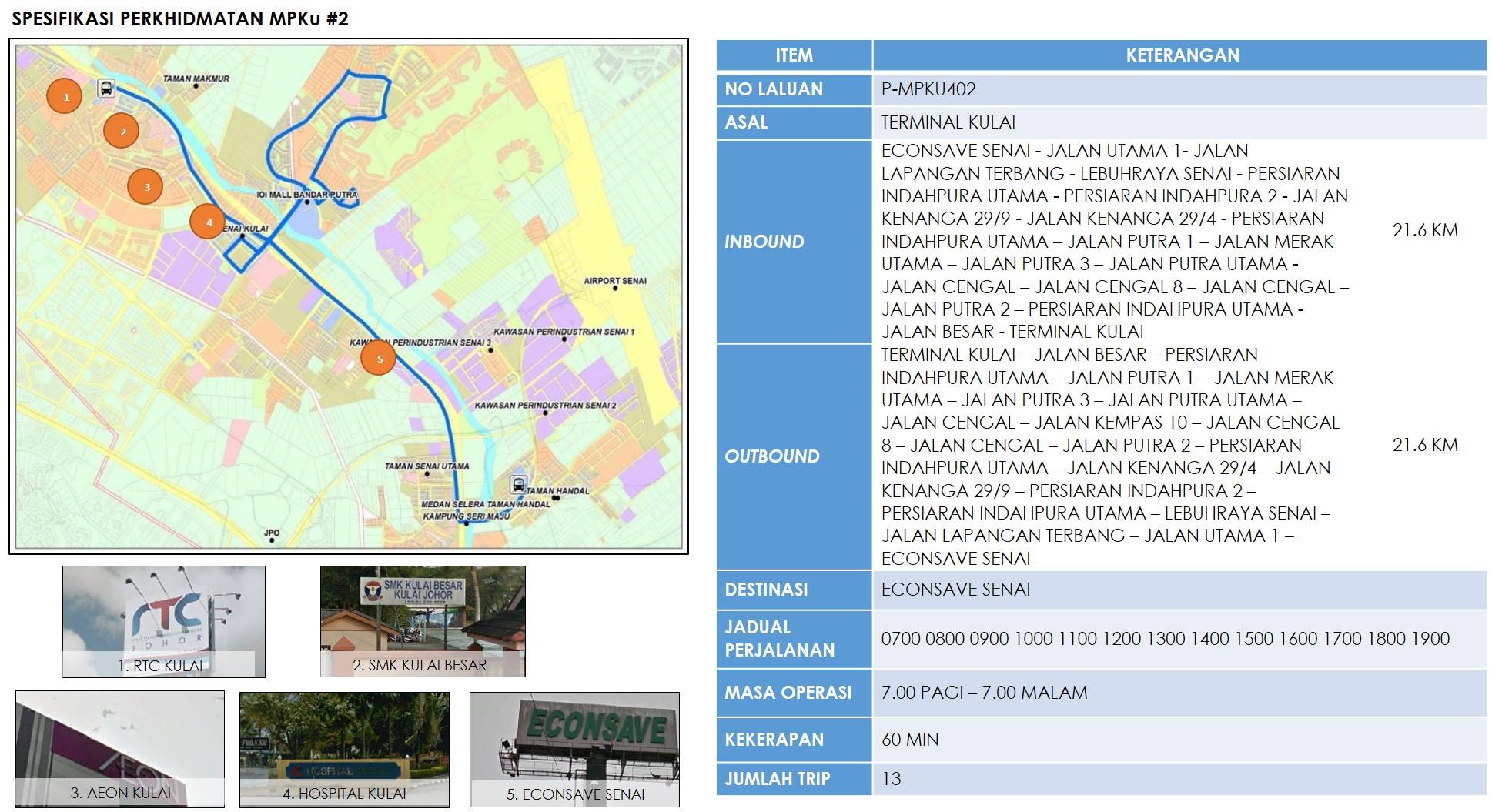Click the INBOUND row label
Image resolution: width=1492 pixels, height=812 pixels.
[764, 242]
